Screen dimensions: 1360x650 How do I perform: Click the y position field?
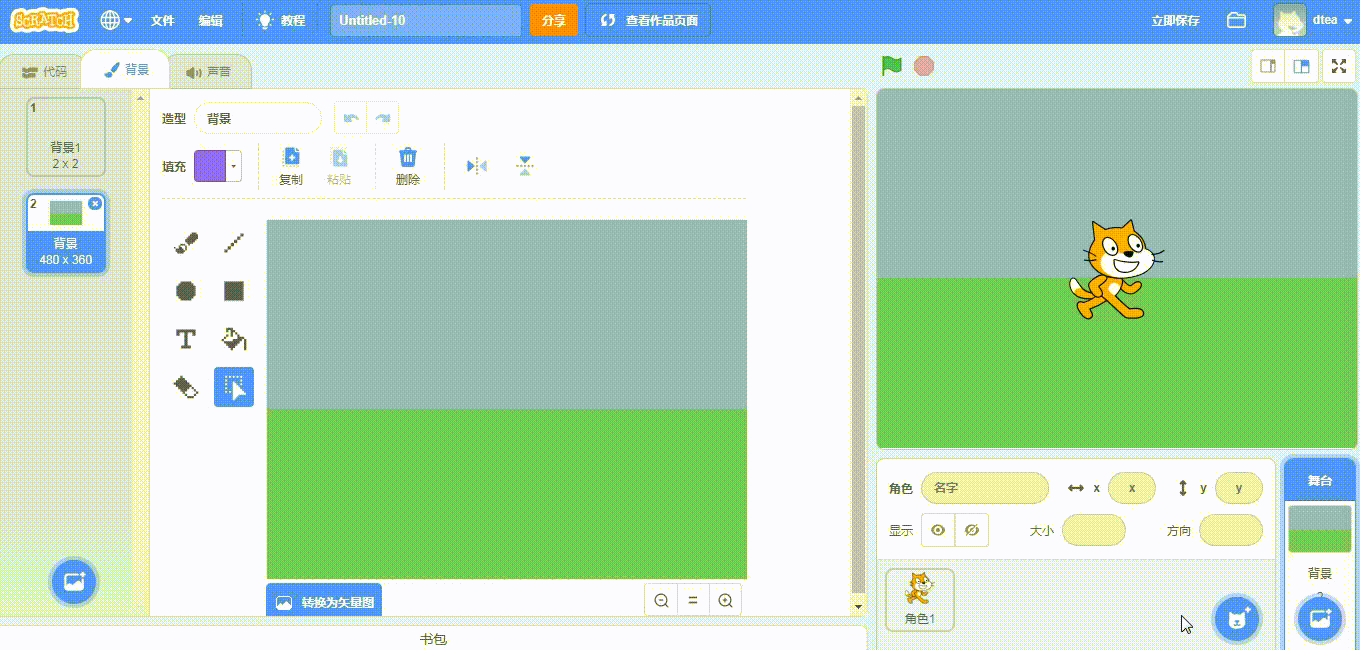(x=1239, y=488)
